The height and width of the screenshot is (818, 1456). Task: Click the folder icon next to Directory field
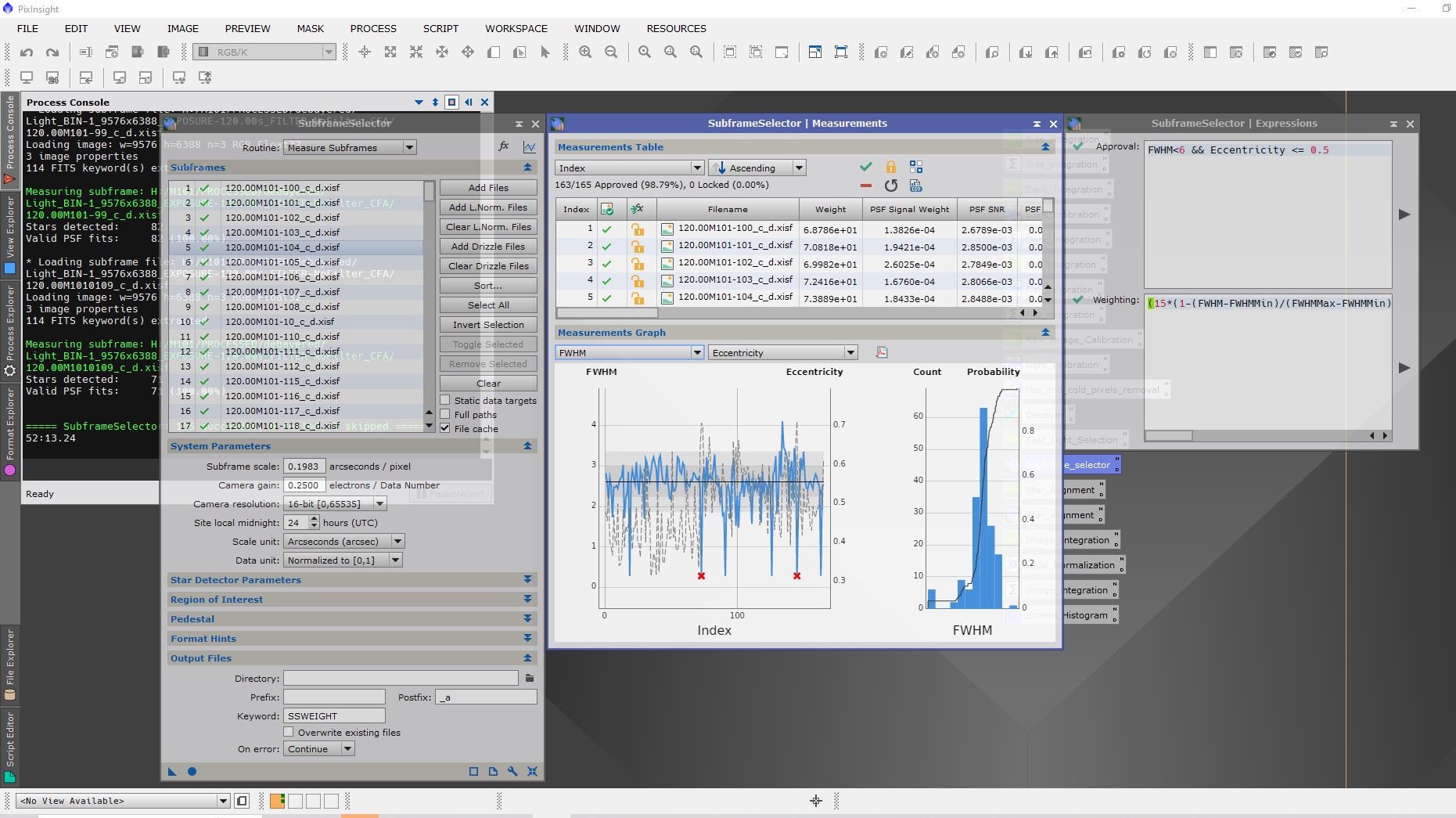coord(530,679)
